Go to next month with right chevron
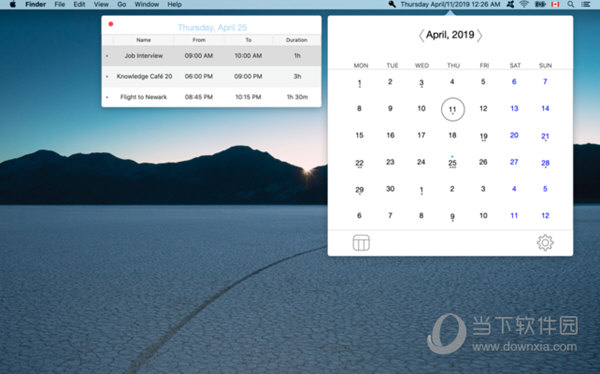600x374 pixels. click(x=479, y=35)
